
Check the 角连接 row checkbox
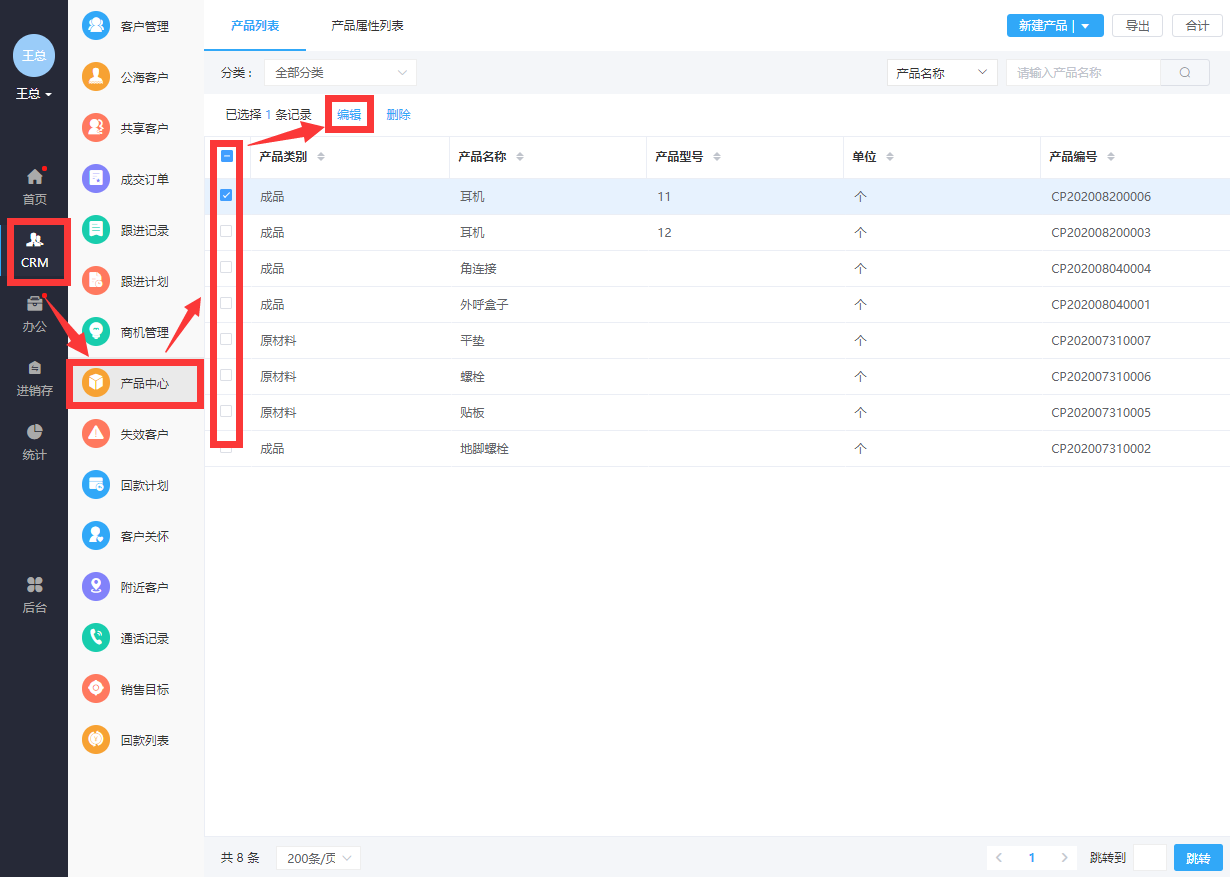pyautogui.click(x=226, y=267)
